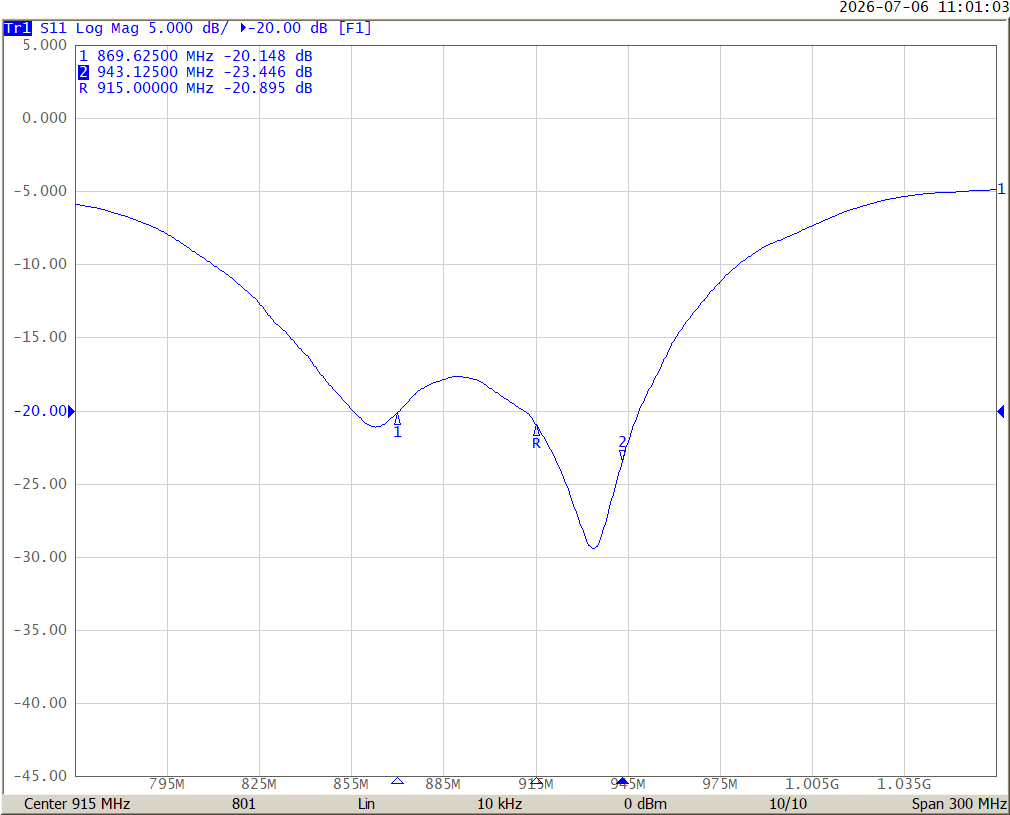Viewport: 1010px width, 815px height.
Task: Click marker 1 on the trace
Action: pyautogui.click(x=397, y=419)
